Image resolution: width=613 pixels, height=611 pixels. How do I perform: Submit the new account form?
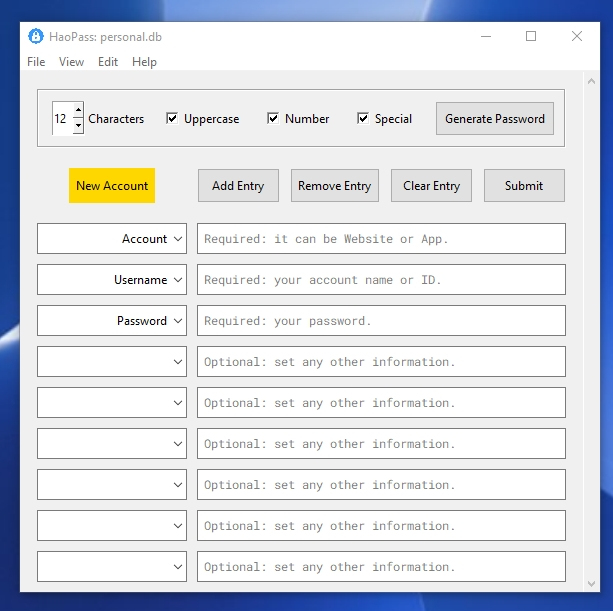click(x=524, y=186)
